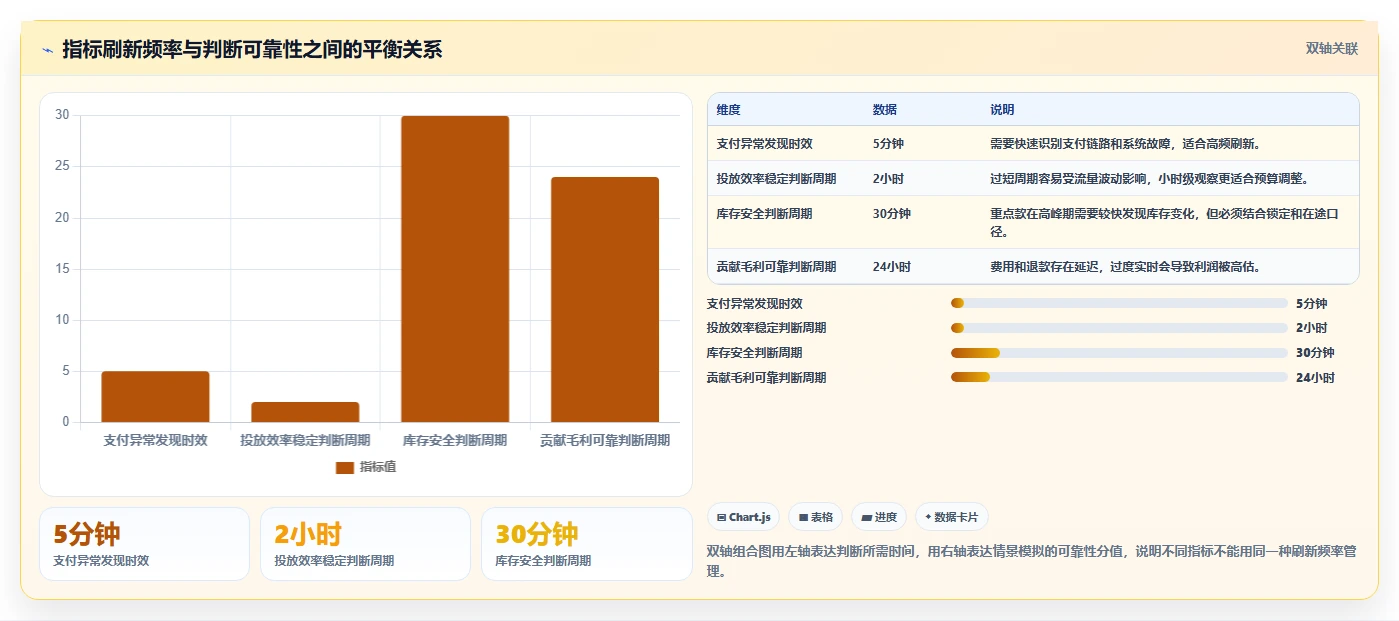Click the 24小时 value in table

click(x=891, y=266)
